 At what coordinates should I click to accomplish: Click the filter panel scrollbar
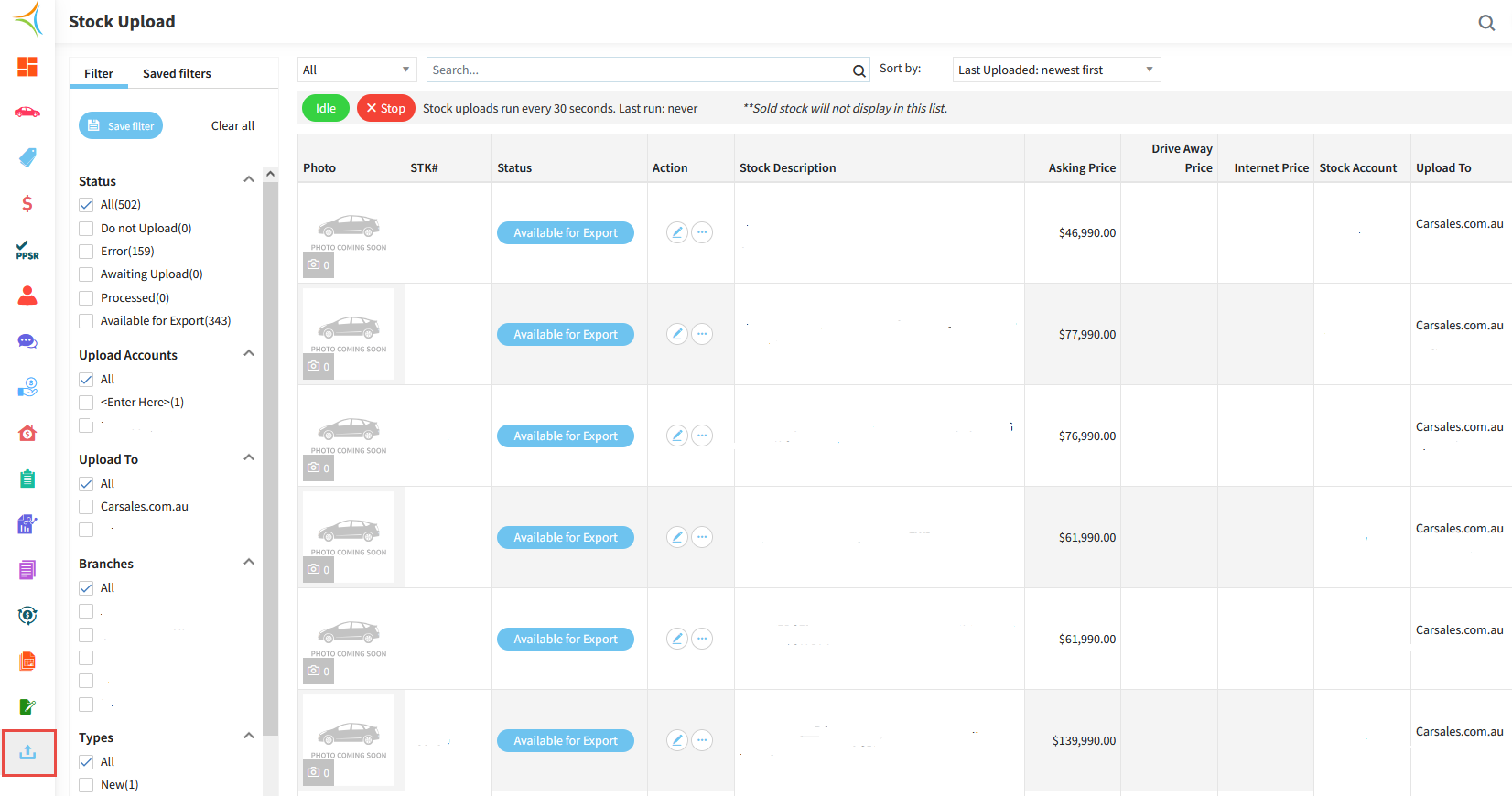tap(270, 457)
